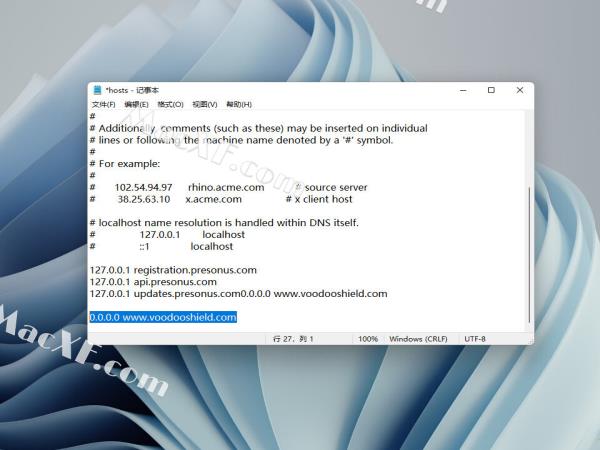Click the Windows (CRLF) line ending indicator
600x450 pixels.
point(418,339)
